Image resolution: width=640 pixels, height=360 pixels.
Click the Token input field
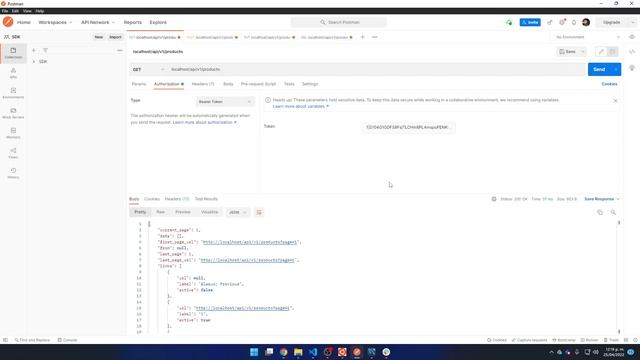pos(408,127)
